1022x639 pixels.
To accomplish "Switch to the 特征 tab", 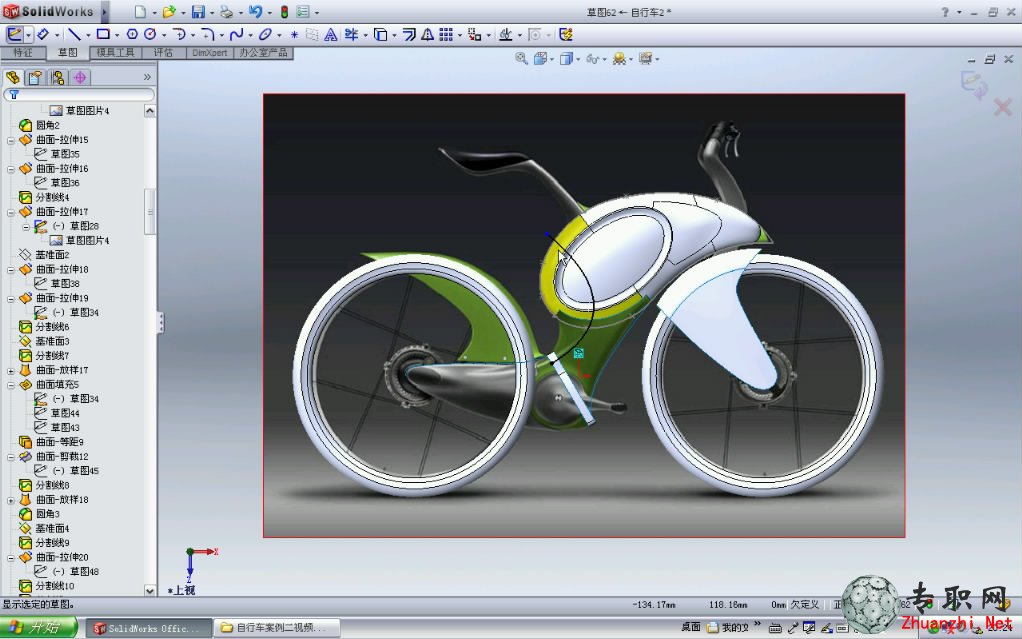I will pos(23,53).
